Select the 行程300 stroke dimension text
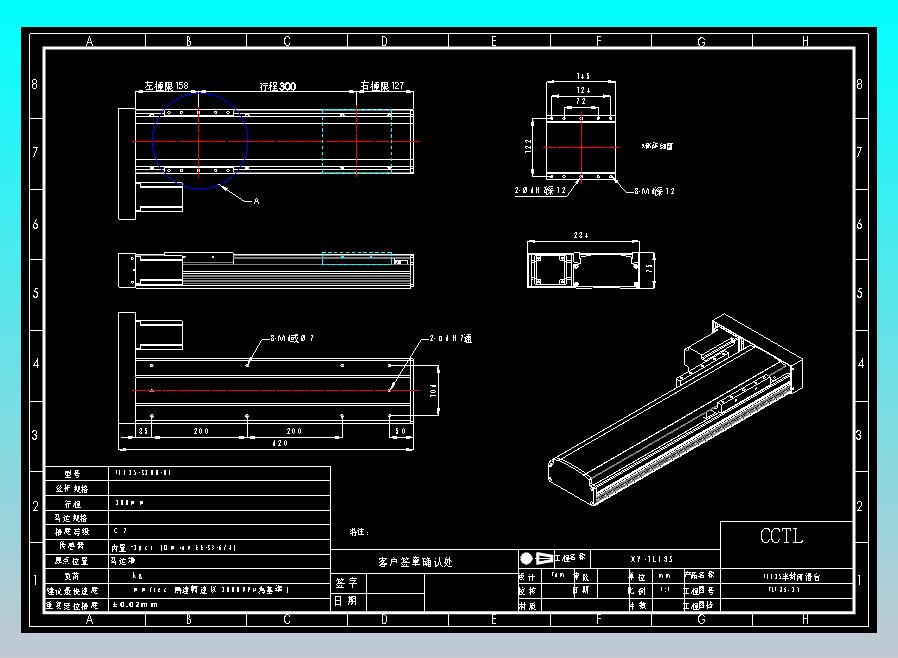 278,86
